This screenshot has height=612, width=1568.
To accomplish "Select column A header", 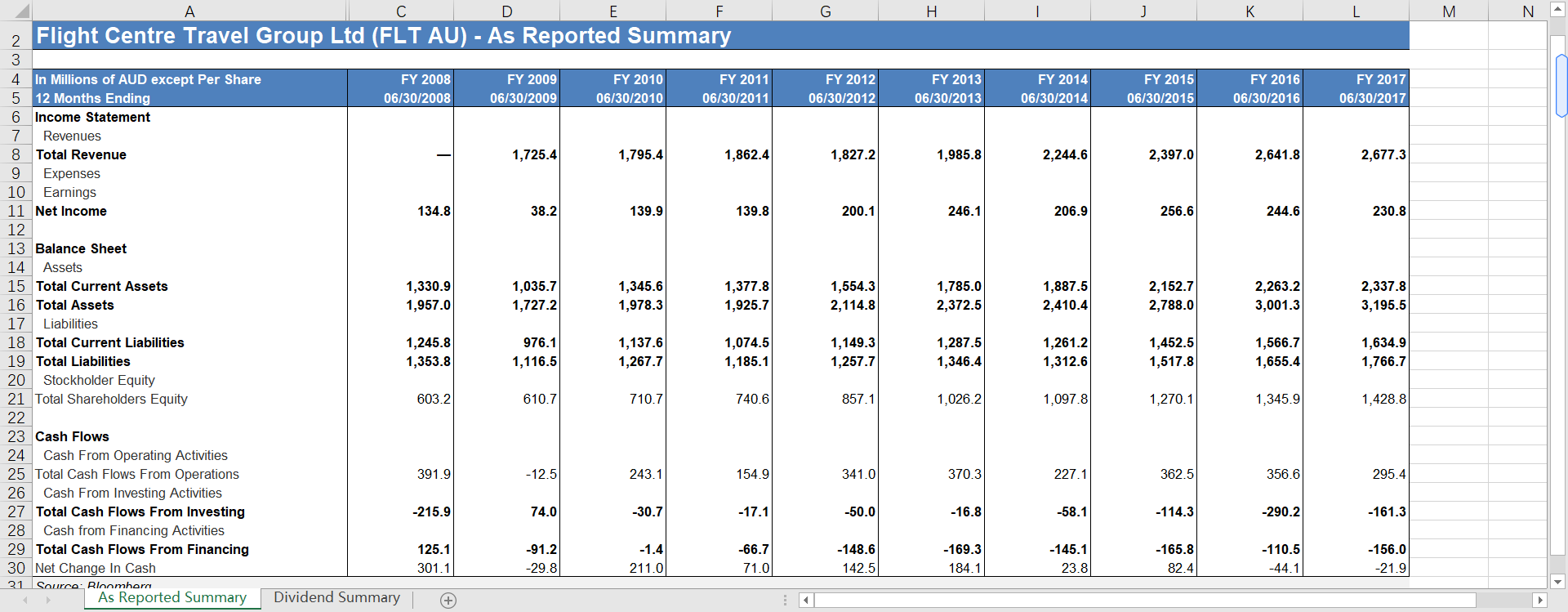I will [189, 11].
